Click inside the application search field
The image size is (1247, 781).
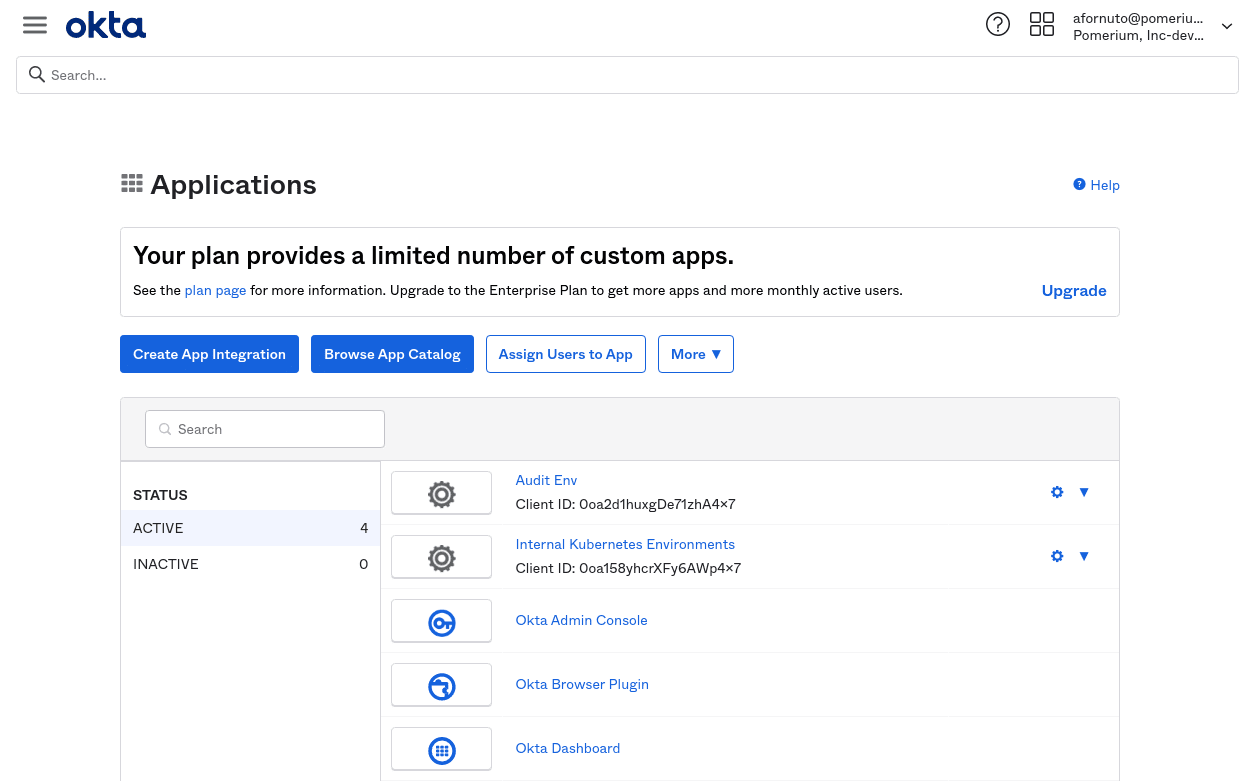(264, 428)
